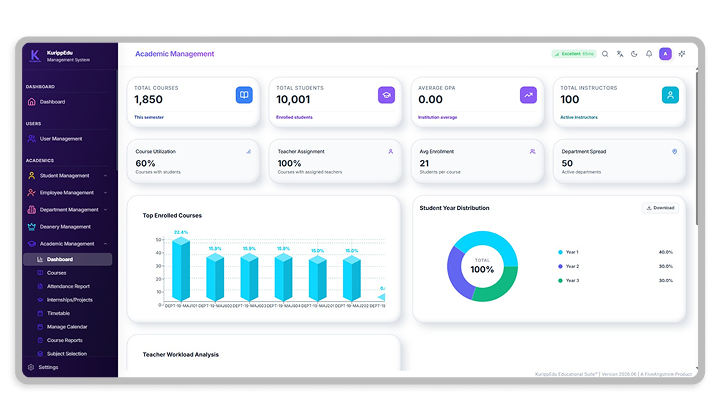Image resolution: width=721 pixels, height=420 pixels.
Task: Click the Employee Management icon
Action: tap(31, 193)
